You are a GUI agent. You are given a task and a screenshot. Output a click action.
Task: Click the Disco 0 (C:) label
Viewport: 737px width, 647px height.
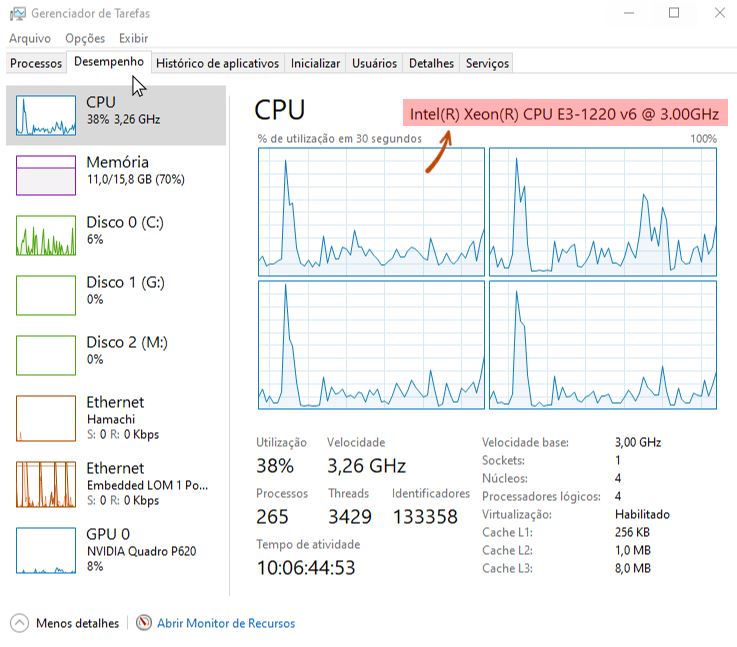(125, 222)
